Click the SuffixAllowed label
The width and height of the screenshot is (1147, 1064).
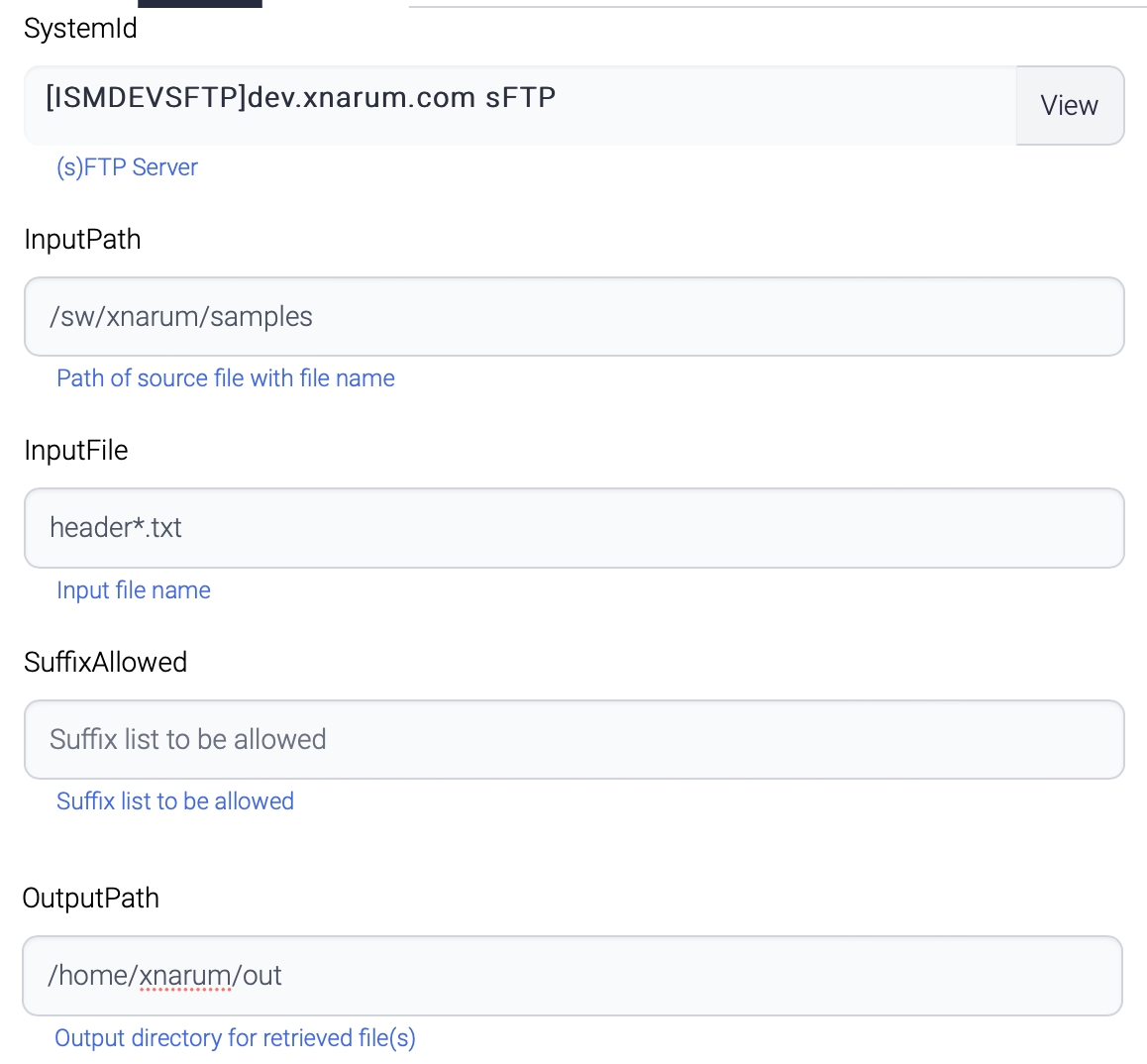click(x=105, y=662)
